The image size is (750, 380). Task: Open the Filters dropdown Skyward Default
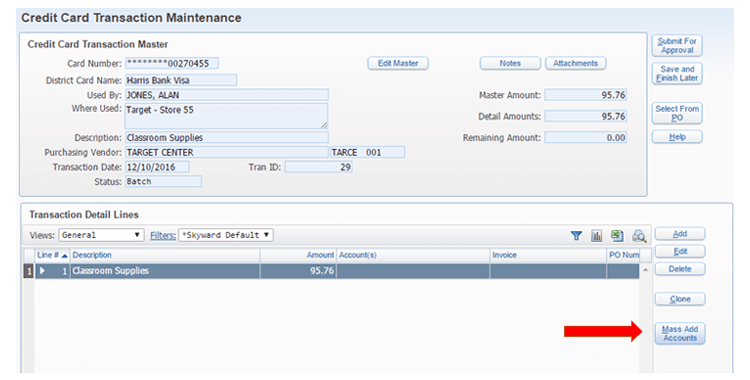tap(226, 235)
